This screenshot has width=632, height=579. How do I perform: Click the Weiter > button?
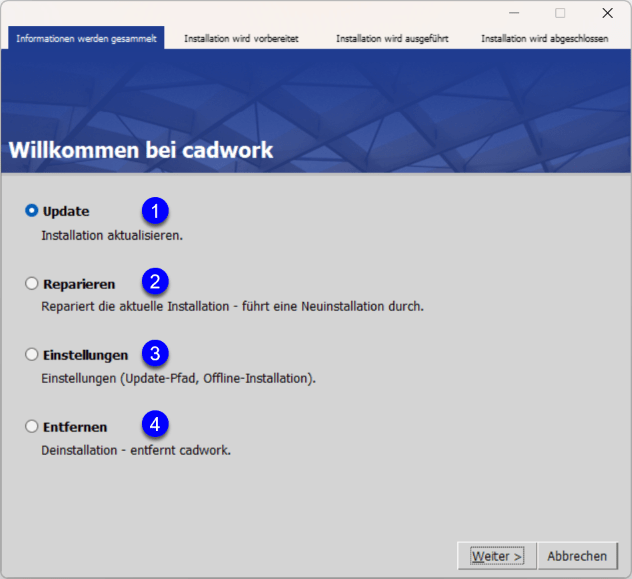pyautogui.click(x=497, y=556)
